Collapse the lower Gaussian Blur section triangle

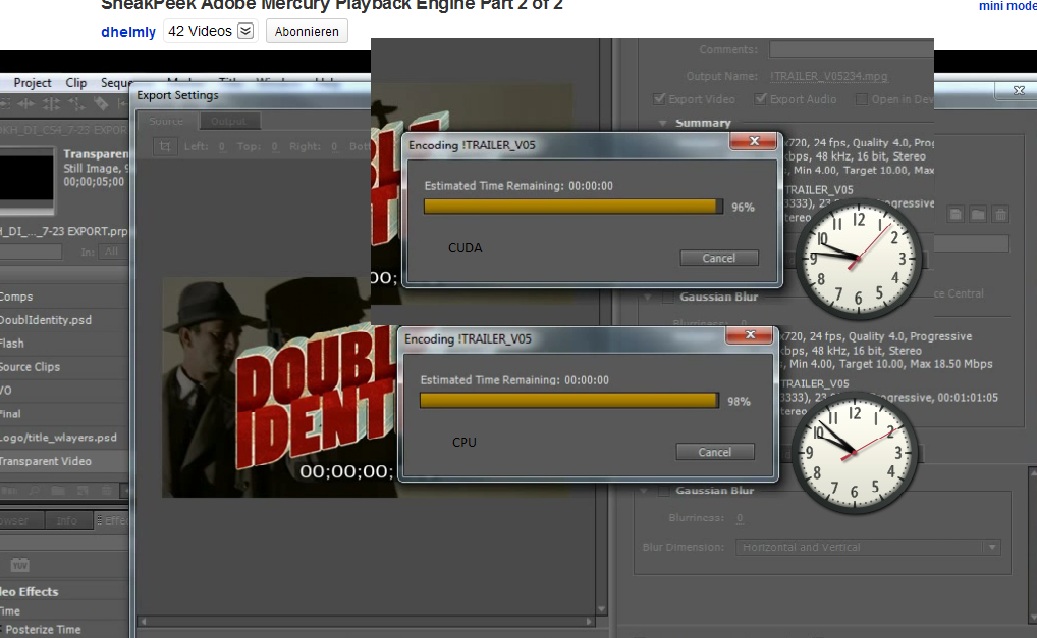click(x=643, y=491)
